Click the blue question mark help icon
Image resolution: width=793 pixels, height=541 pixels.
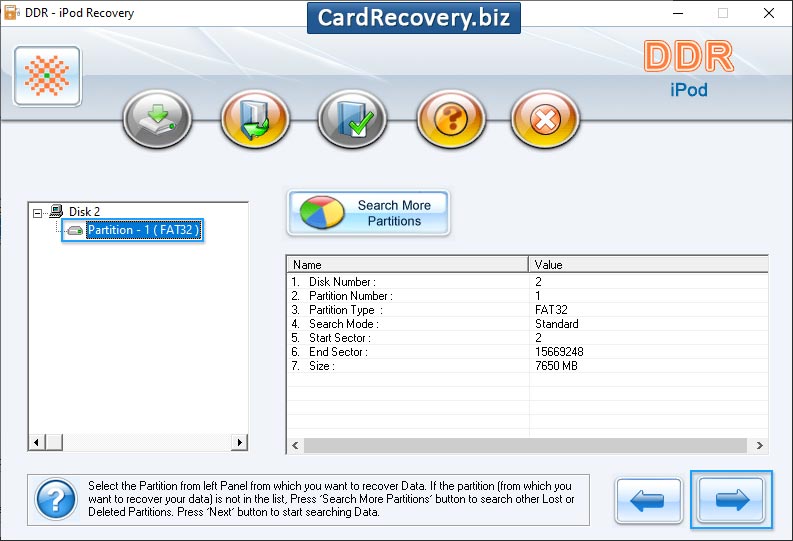(56, 499)
